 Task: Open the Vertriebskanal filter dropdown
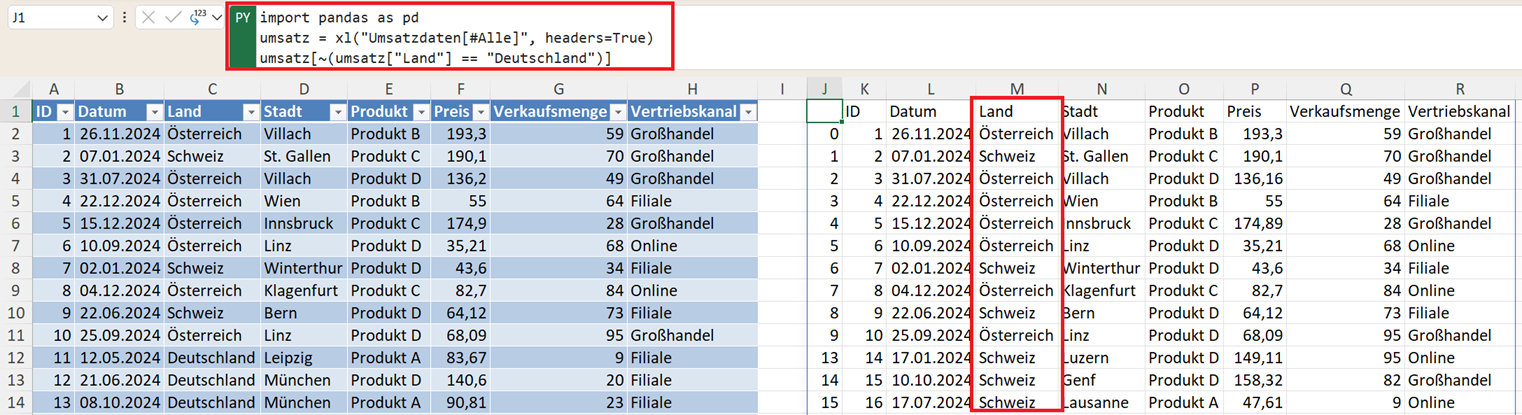pos(748,112)
